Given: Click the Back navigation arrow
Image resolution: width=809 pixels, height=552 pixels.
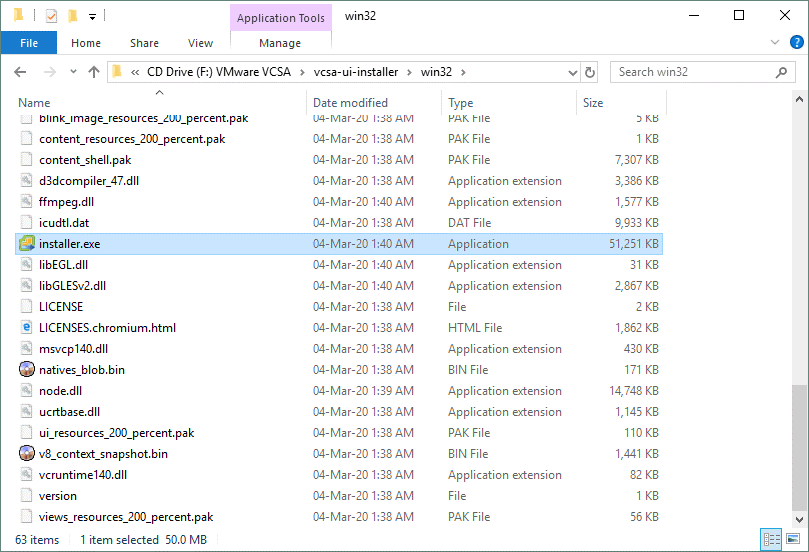Looking at the screenshot, I should click(x=22, y=72).
